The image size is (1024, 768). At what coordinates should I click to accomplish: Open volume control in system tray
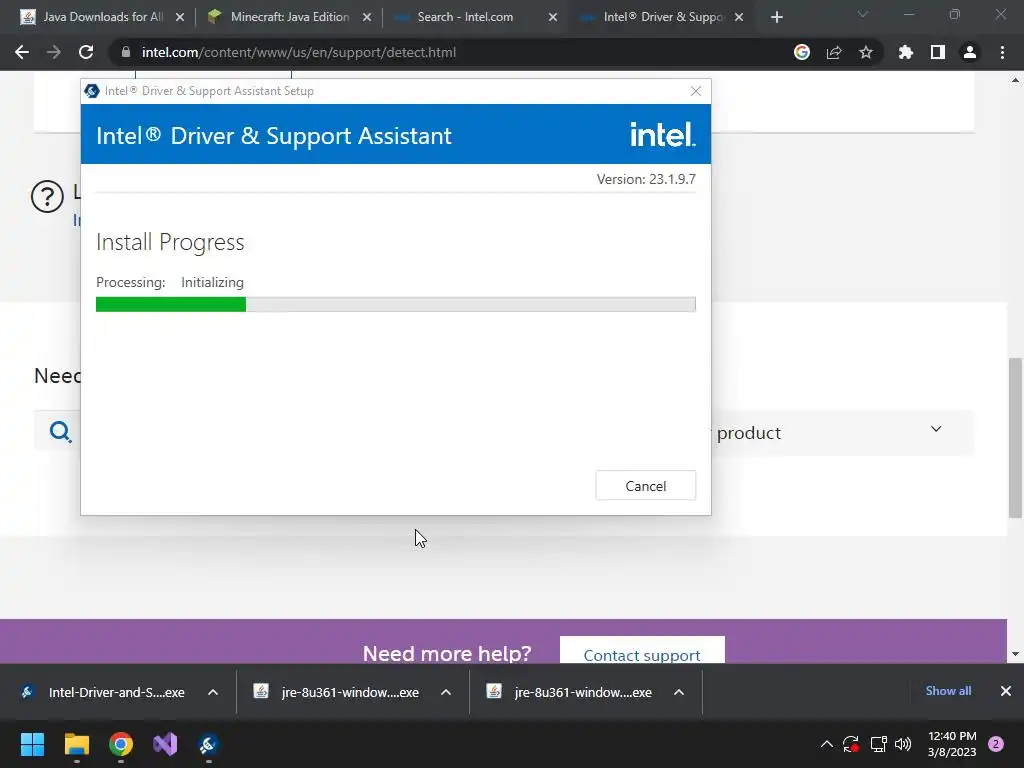[x=903, y=744]
